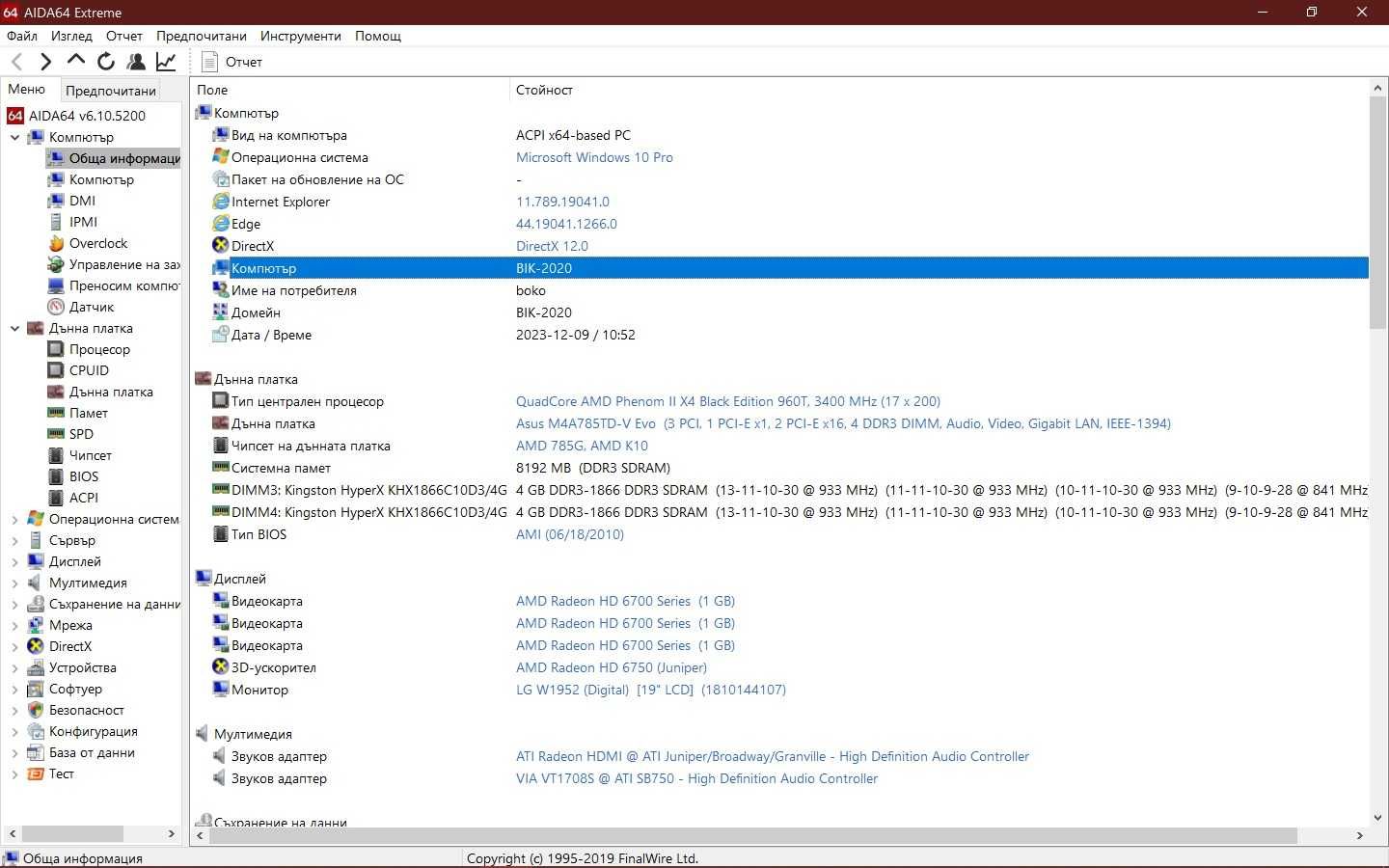1389x868 pixels.
Task: Select the Системна памет row
Action: (779, 468)
